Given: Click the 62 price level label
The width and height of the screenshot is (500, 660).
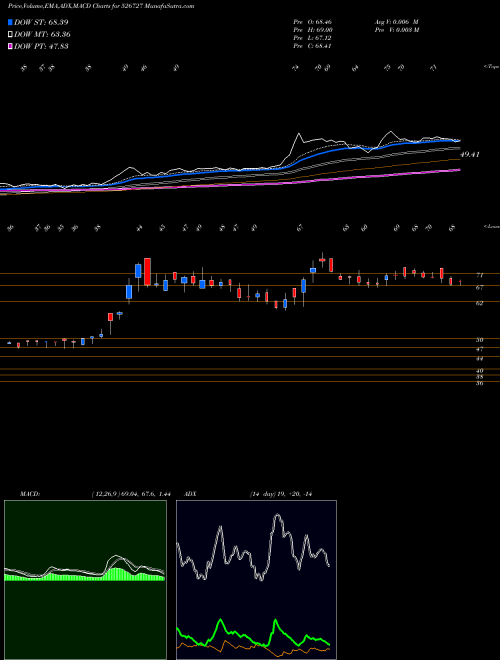Looking at the screenshot, I should coord(479,303).
